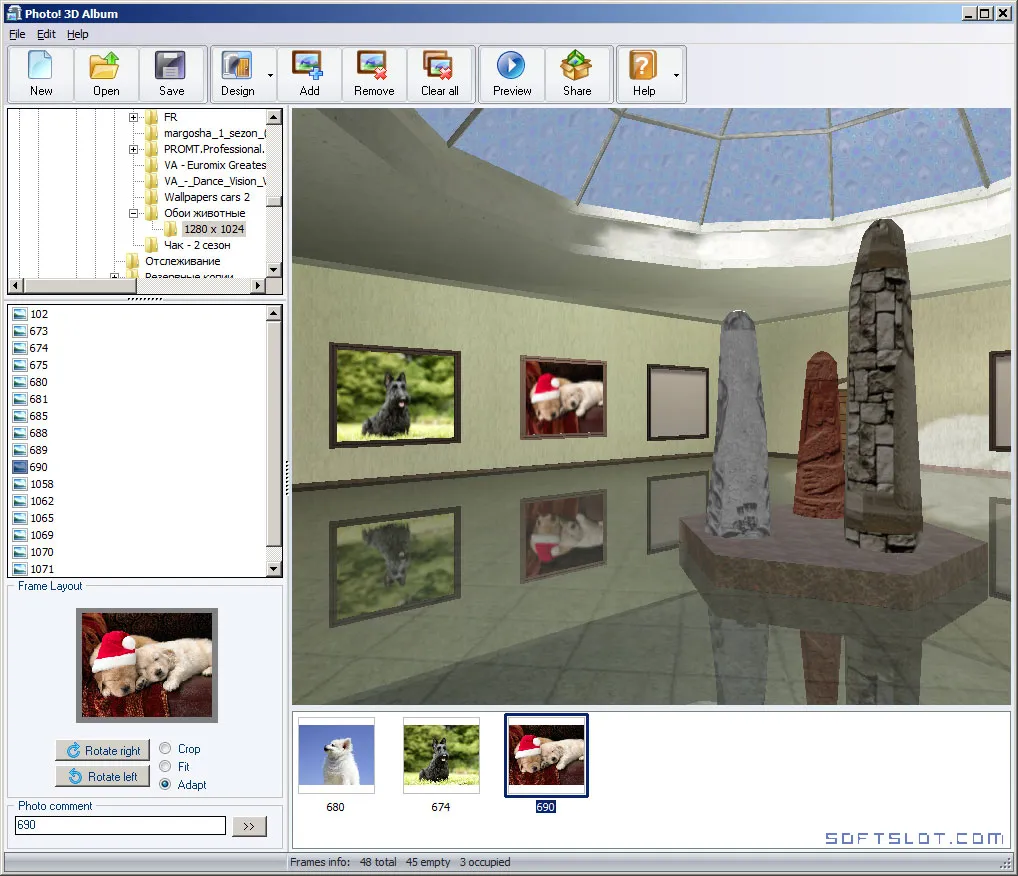Click the Rotate left button

103,776
